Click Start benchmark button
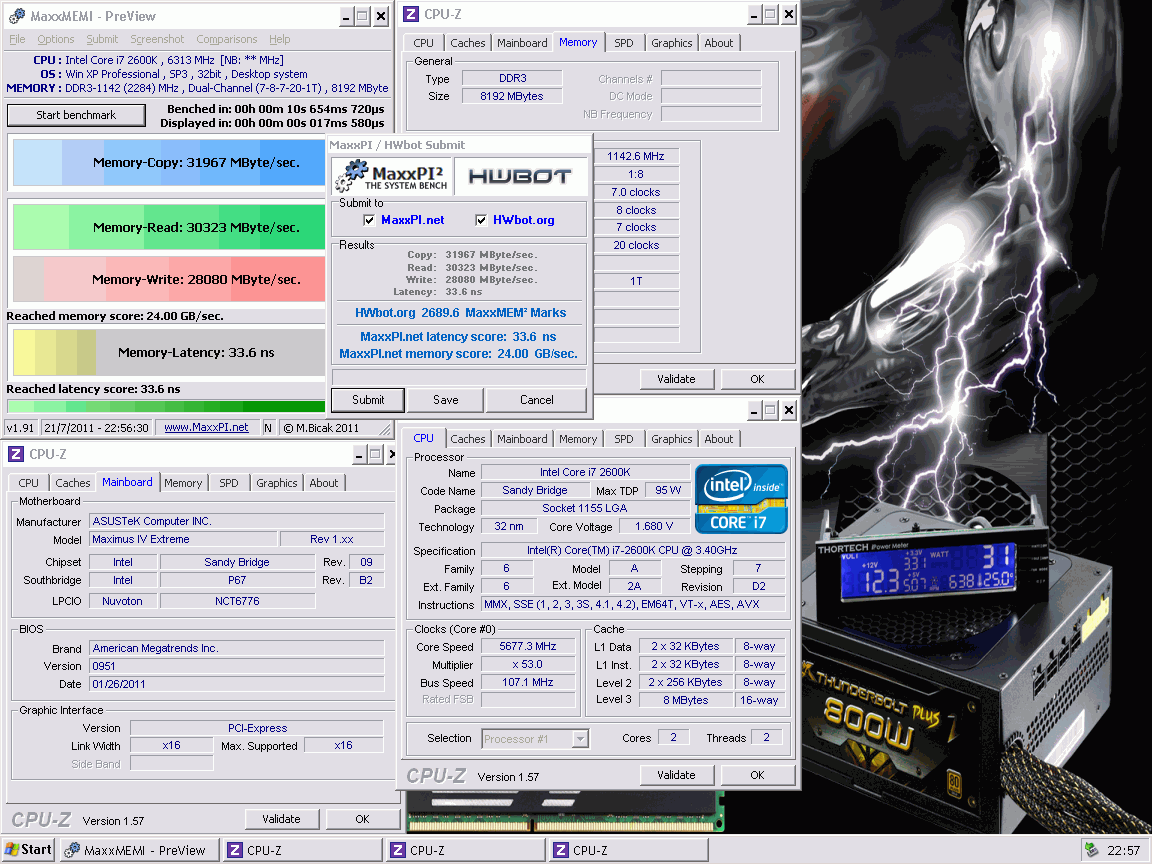This screenshot has width=1152, height=864. [x=76, y=115]
